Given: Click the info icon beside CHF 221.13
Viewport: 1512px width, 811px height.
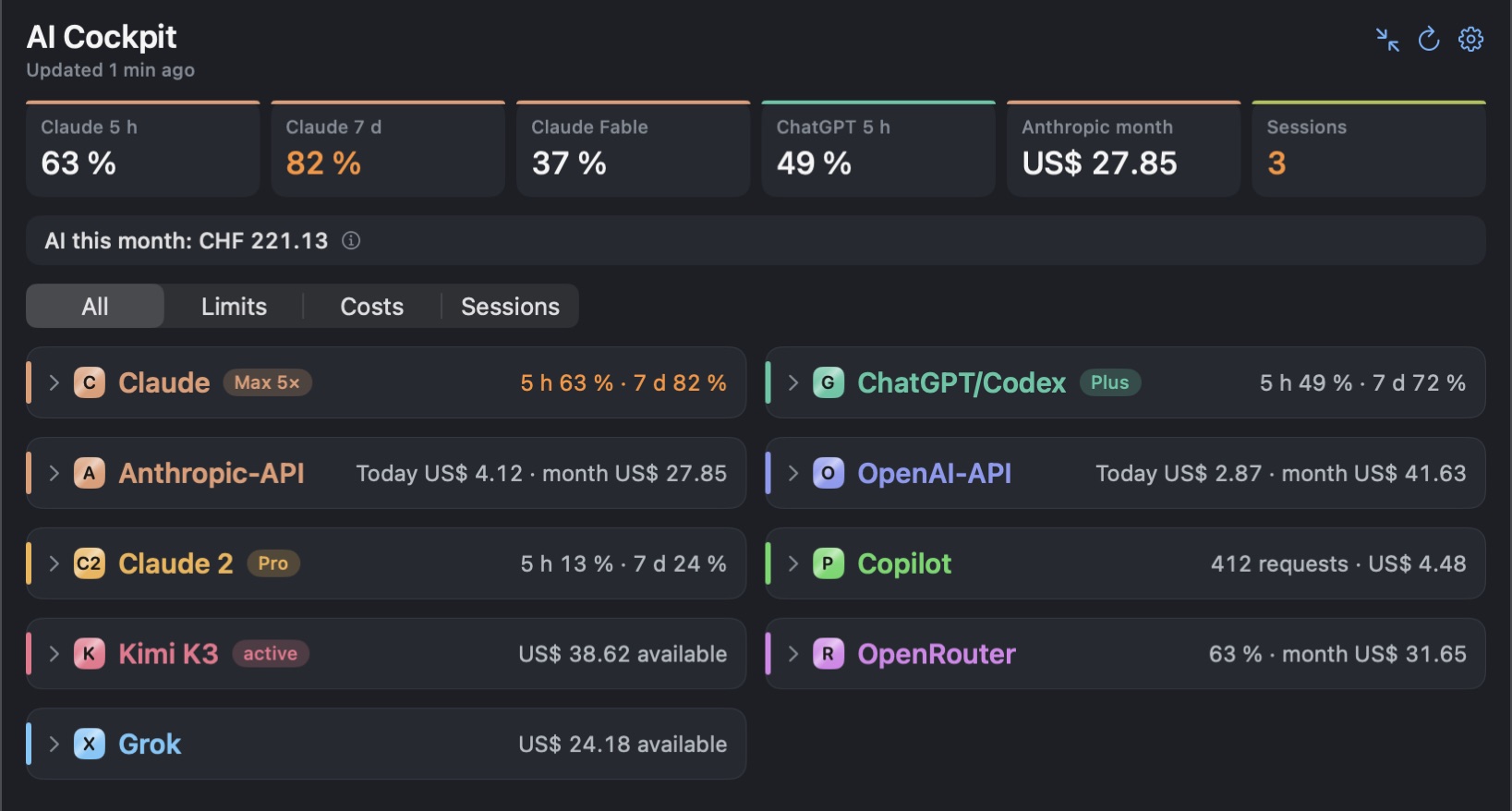Looking at the screenshot, I should coord(351,241).
